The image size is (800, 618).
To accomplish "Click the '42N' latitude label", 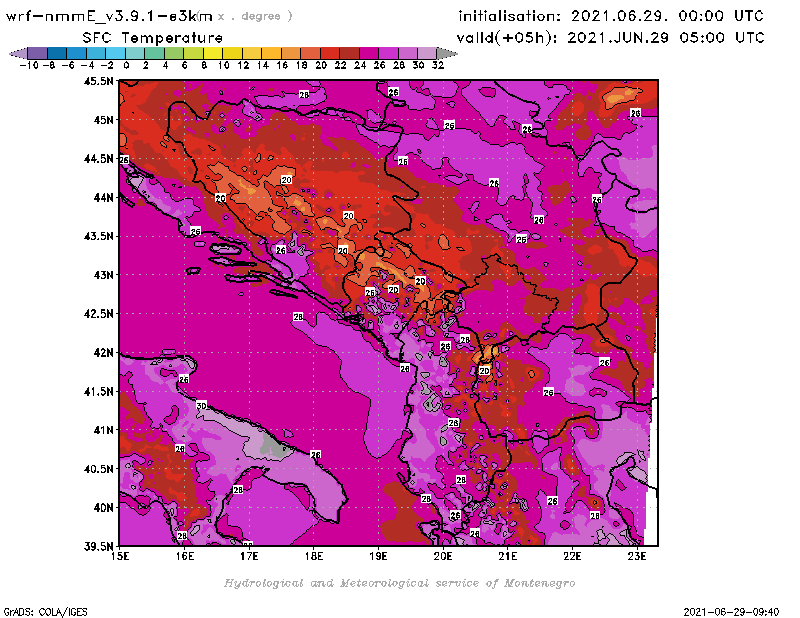I will (103, 352).
